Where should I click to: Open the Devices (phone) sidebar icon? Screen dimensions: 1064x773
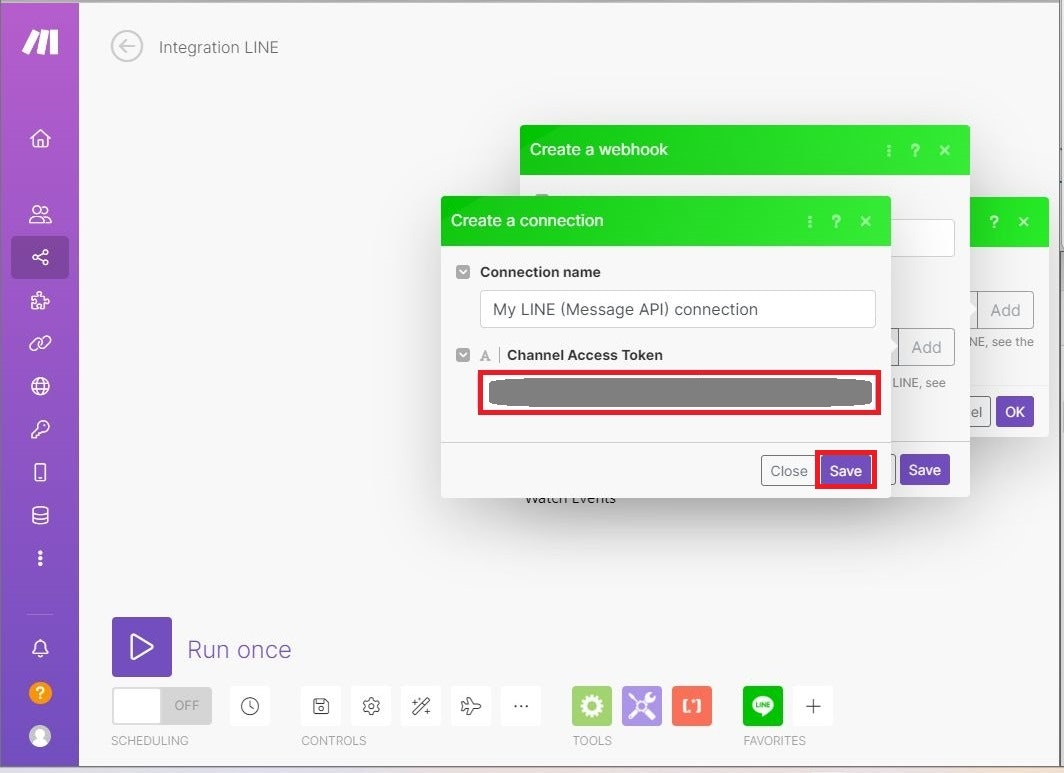[40, 472]
